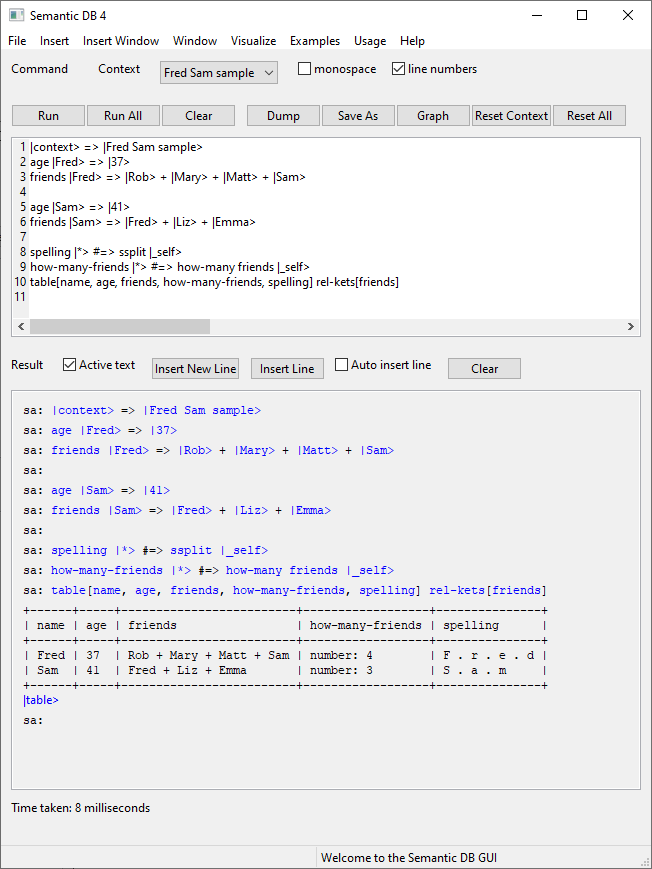652x869 pixels.
Task: Place cursor on empty editor line 11
Action: [x=333, y=297]
